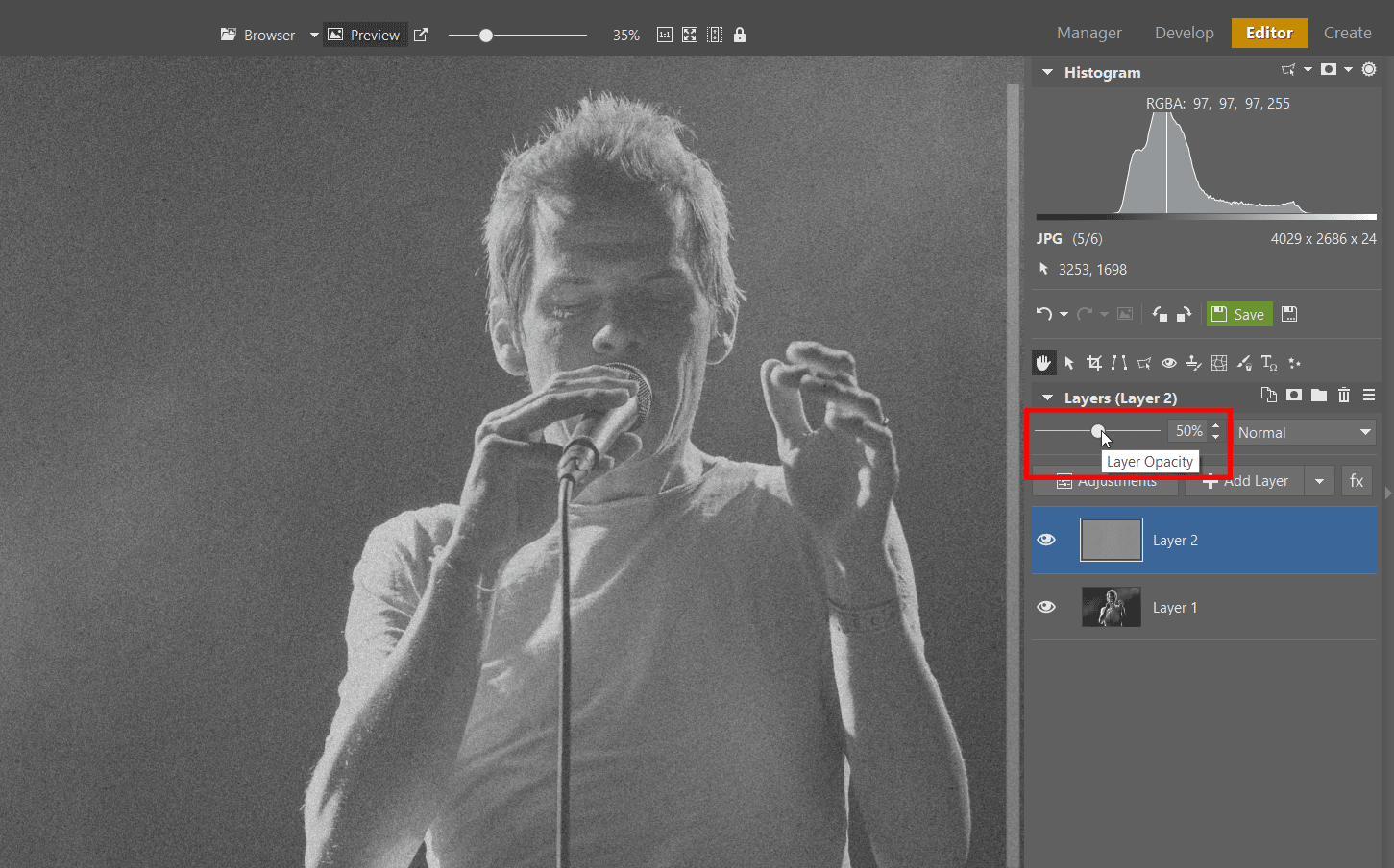Delete layer trash icon

tap(1344, 395)
